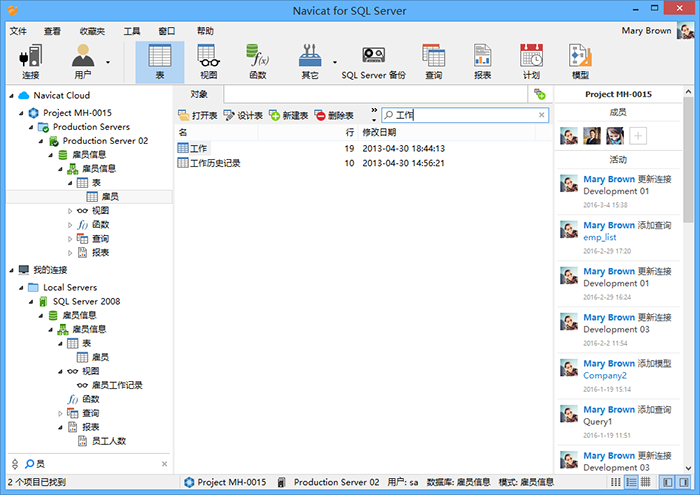700x495 pixels.
Task: Click the second member avatar under 成员
Action: click(x=592, y=136)
